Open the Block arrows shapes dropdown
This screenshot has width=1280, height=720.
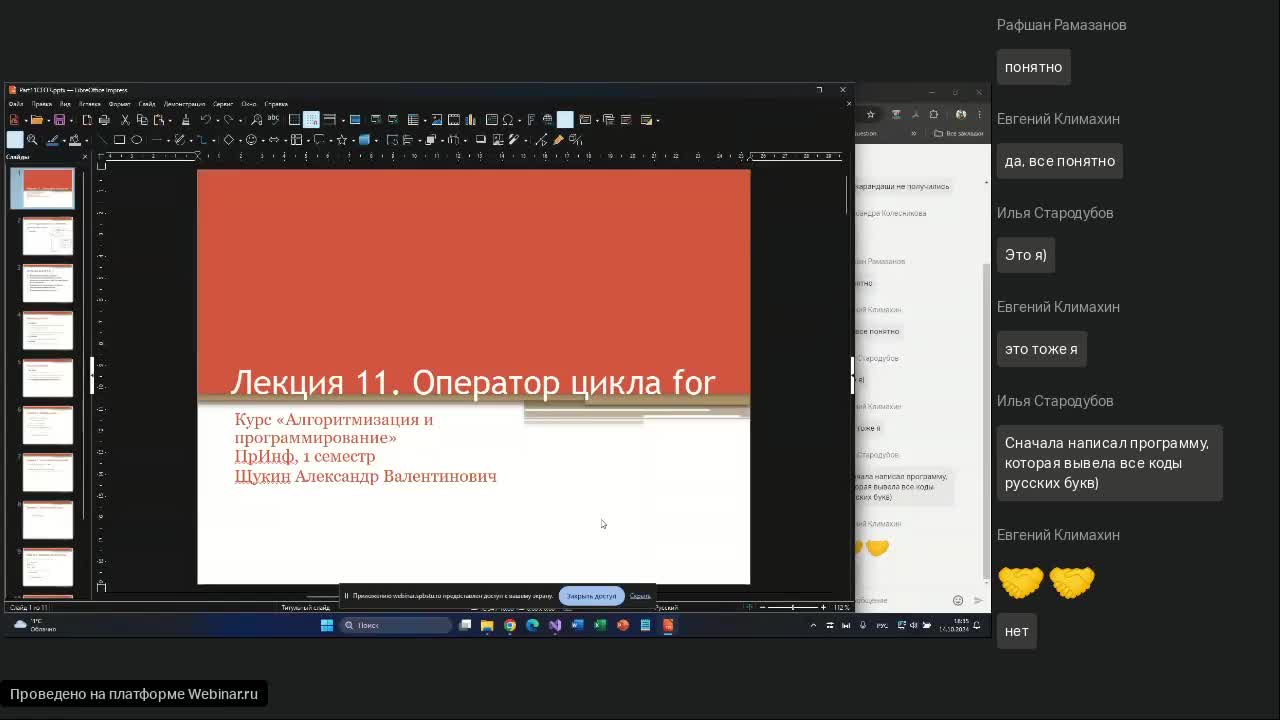(286, 141)
